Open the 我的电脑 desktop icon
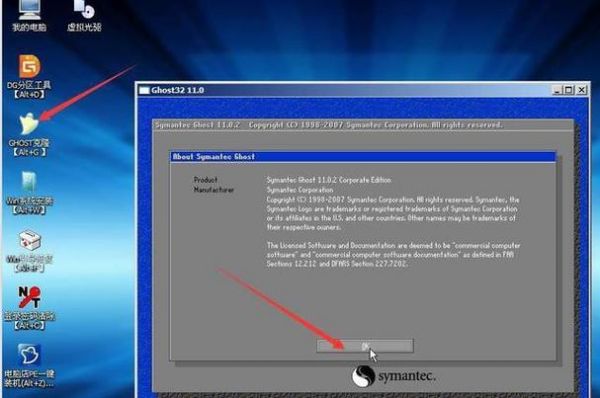The width and height of the screenshot is (600, 398). 29,15
